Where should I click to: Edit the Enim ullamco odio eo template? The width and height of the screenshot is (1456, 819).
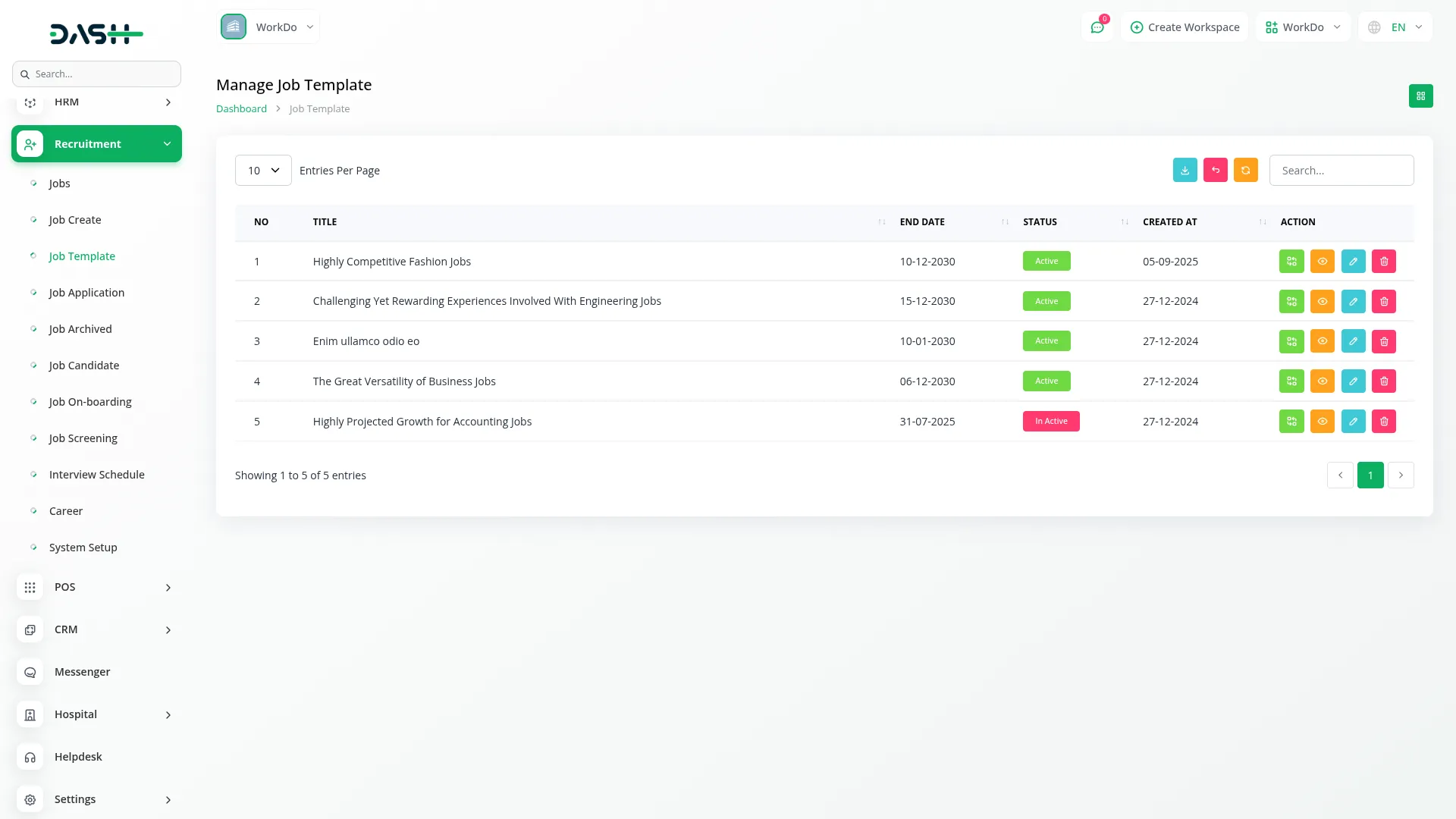(1353, 341)
